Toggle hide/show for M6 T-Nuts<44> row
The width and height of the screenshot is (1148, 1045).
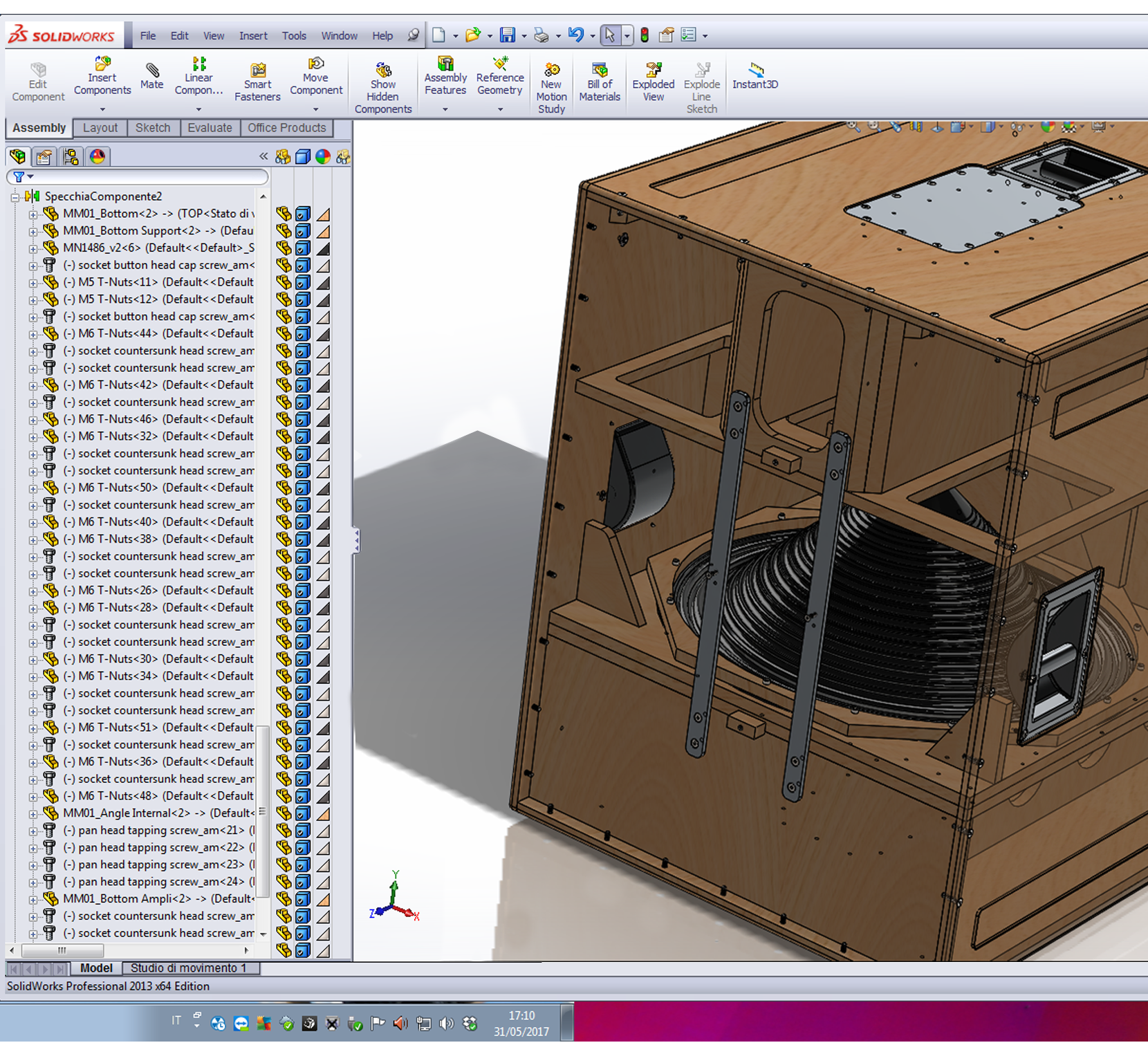coord(284,333)
